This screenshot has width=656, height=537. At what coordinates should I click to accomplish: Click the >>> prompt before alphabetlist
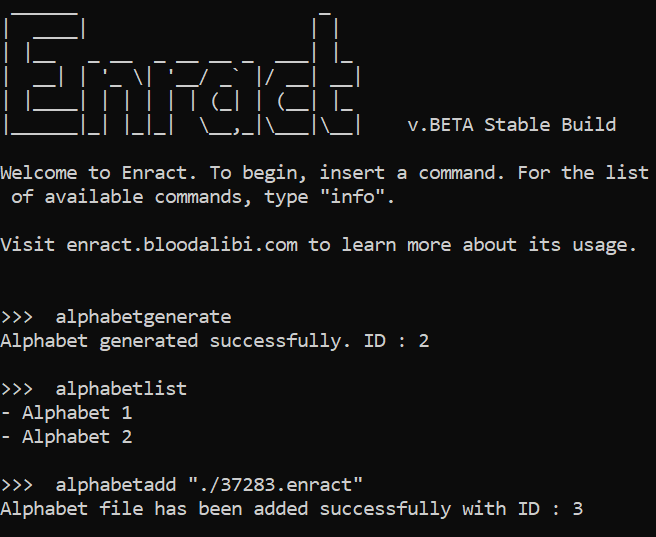click(17, 389)
